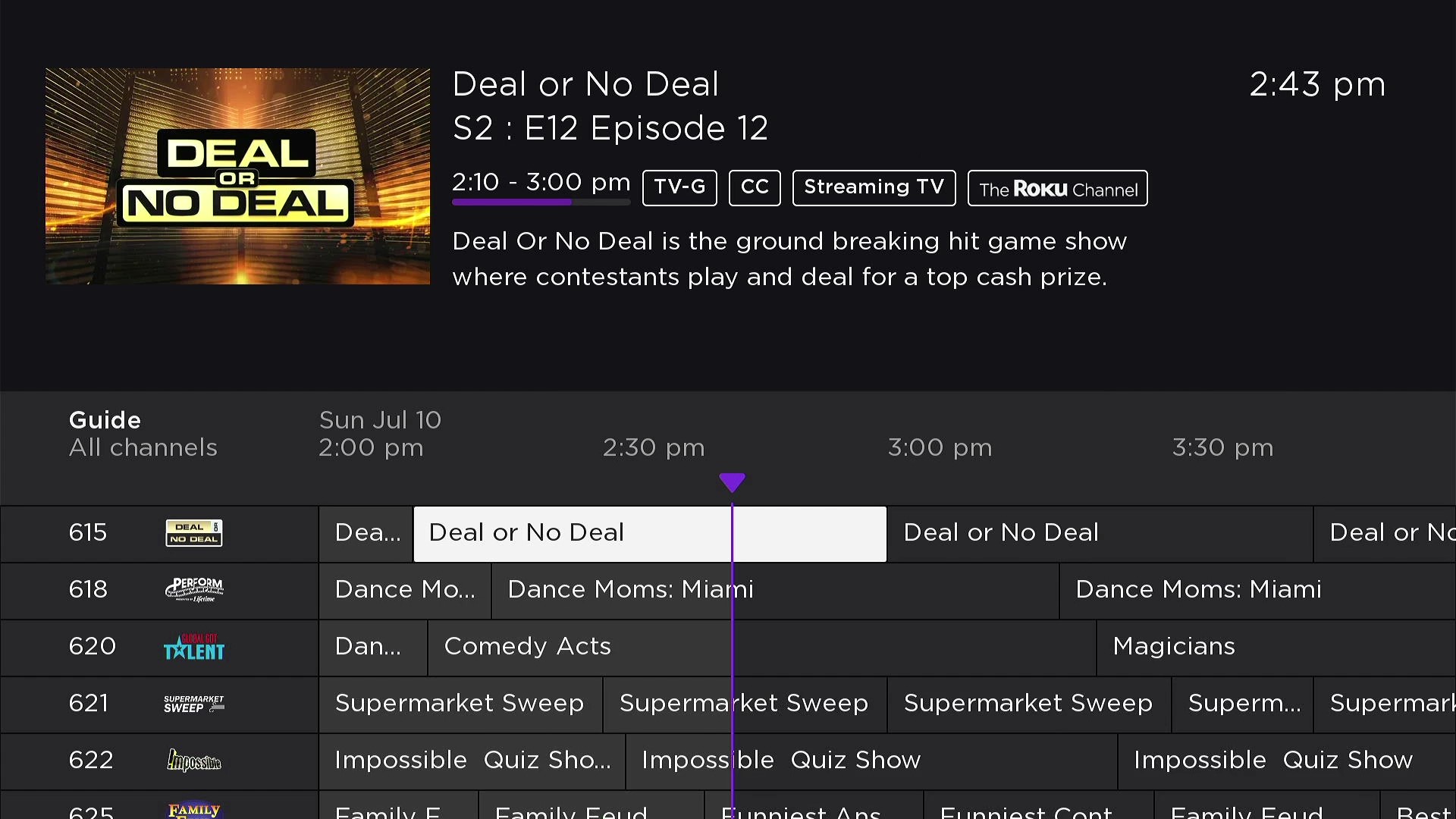Click the Streaming TV toggle badge
This screenshot has width=1456, height=819.
coord(874,187)
